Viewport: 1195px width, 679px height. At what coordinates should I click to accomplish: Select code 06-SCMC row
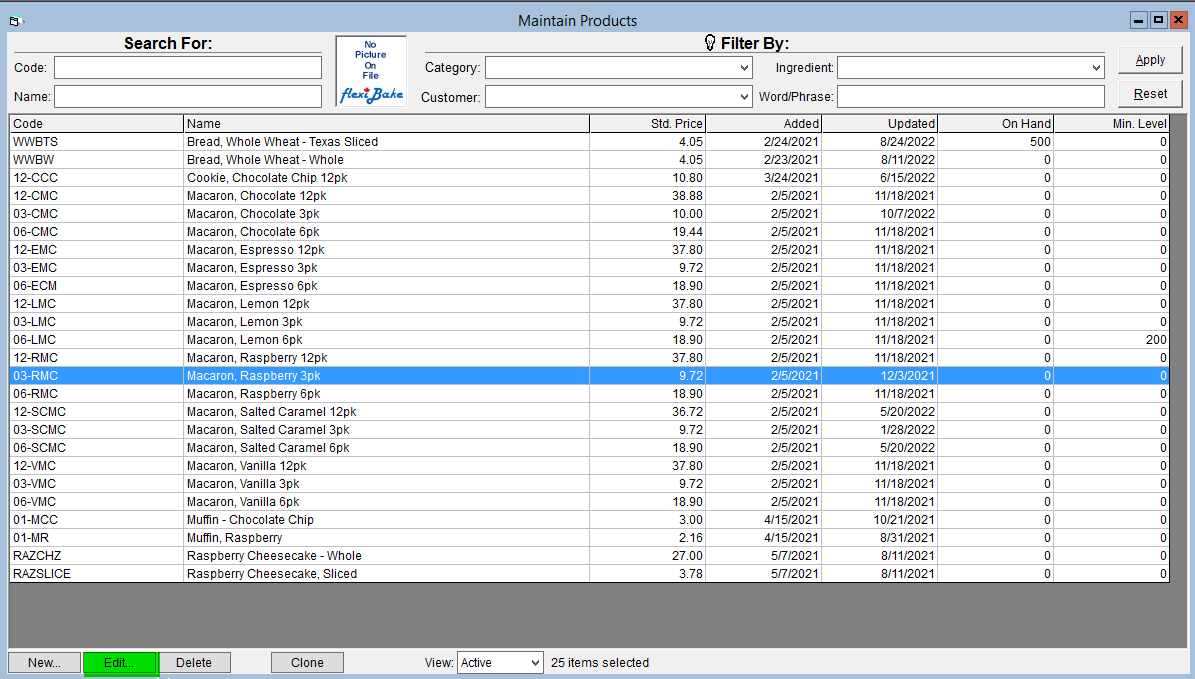point(589,448)
